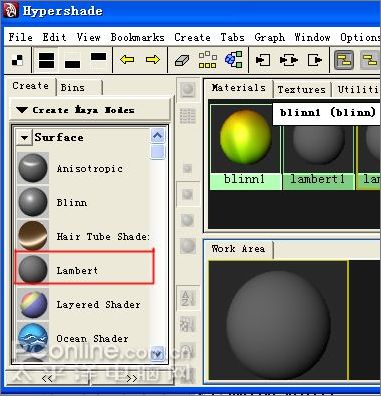Go to next graph right arrow
The height and width of the screenshot is (396, 381).
(x=153, y=60)
